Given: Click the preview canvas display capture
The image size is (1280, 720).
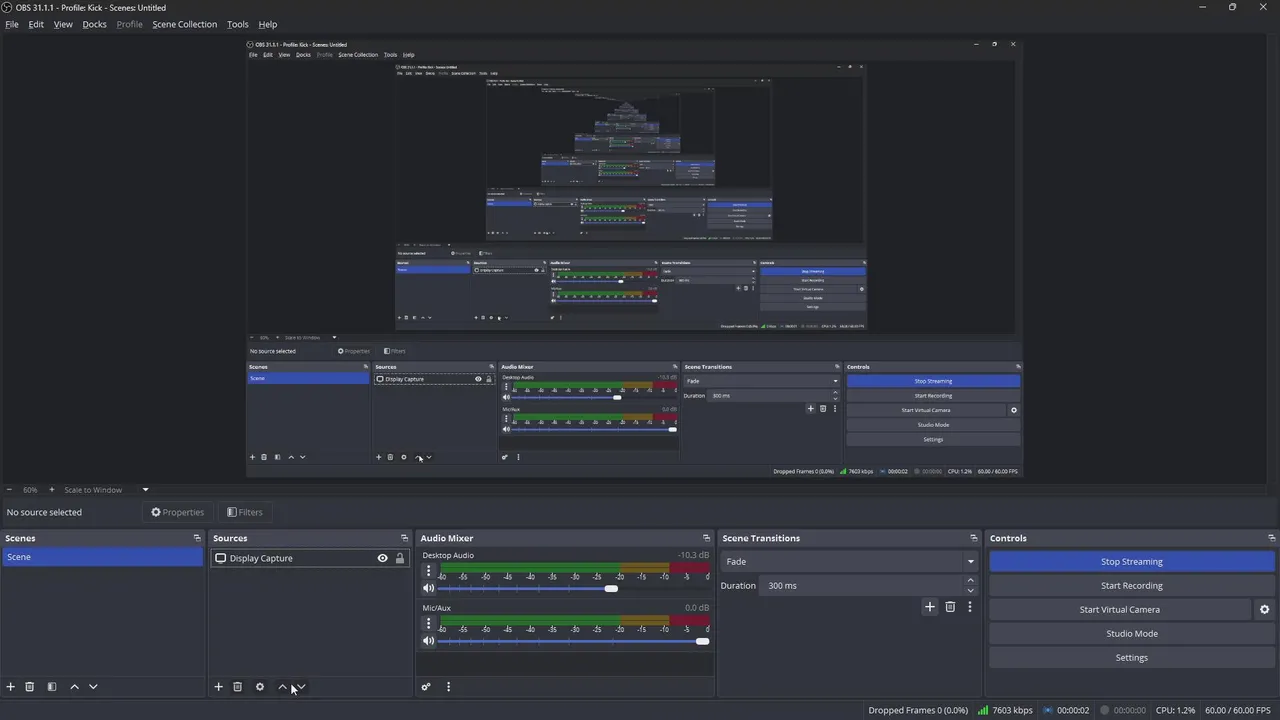Looking at the screenshot, I should [635, 258].
